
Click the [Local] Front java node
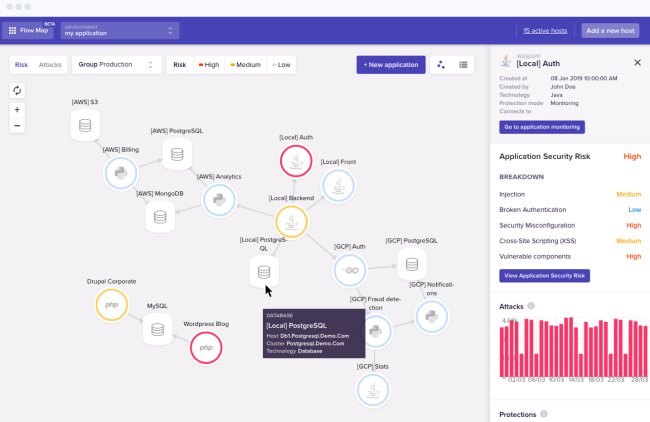338,186
